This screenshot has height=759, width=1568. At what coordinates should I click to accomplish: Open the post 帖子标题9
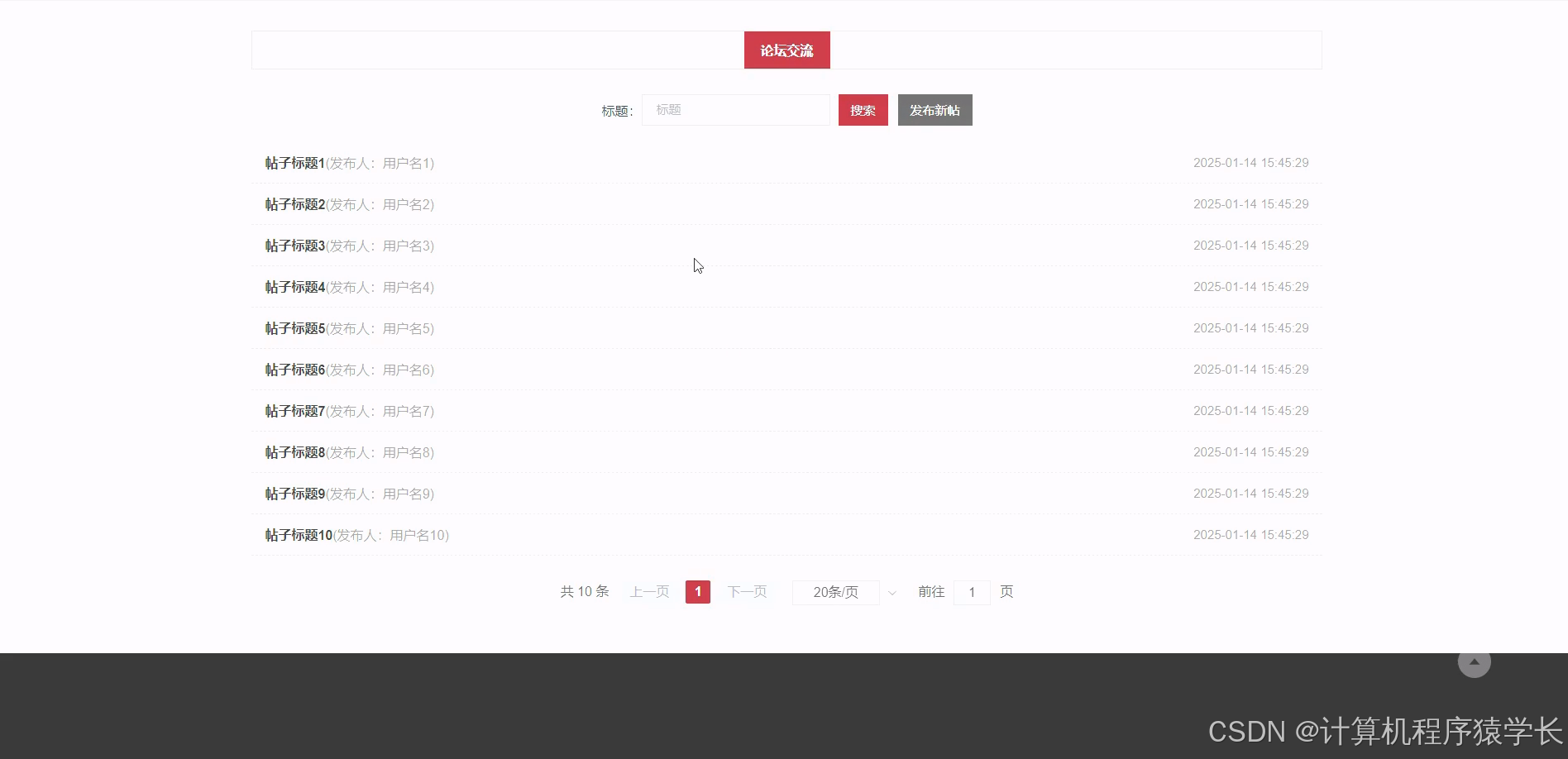294,494
